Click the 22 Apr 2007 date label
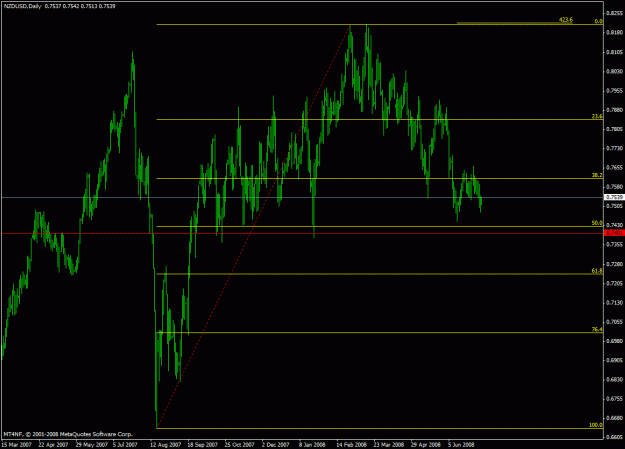This screenshot has width=625, height=449. pos(53,445)
